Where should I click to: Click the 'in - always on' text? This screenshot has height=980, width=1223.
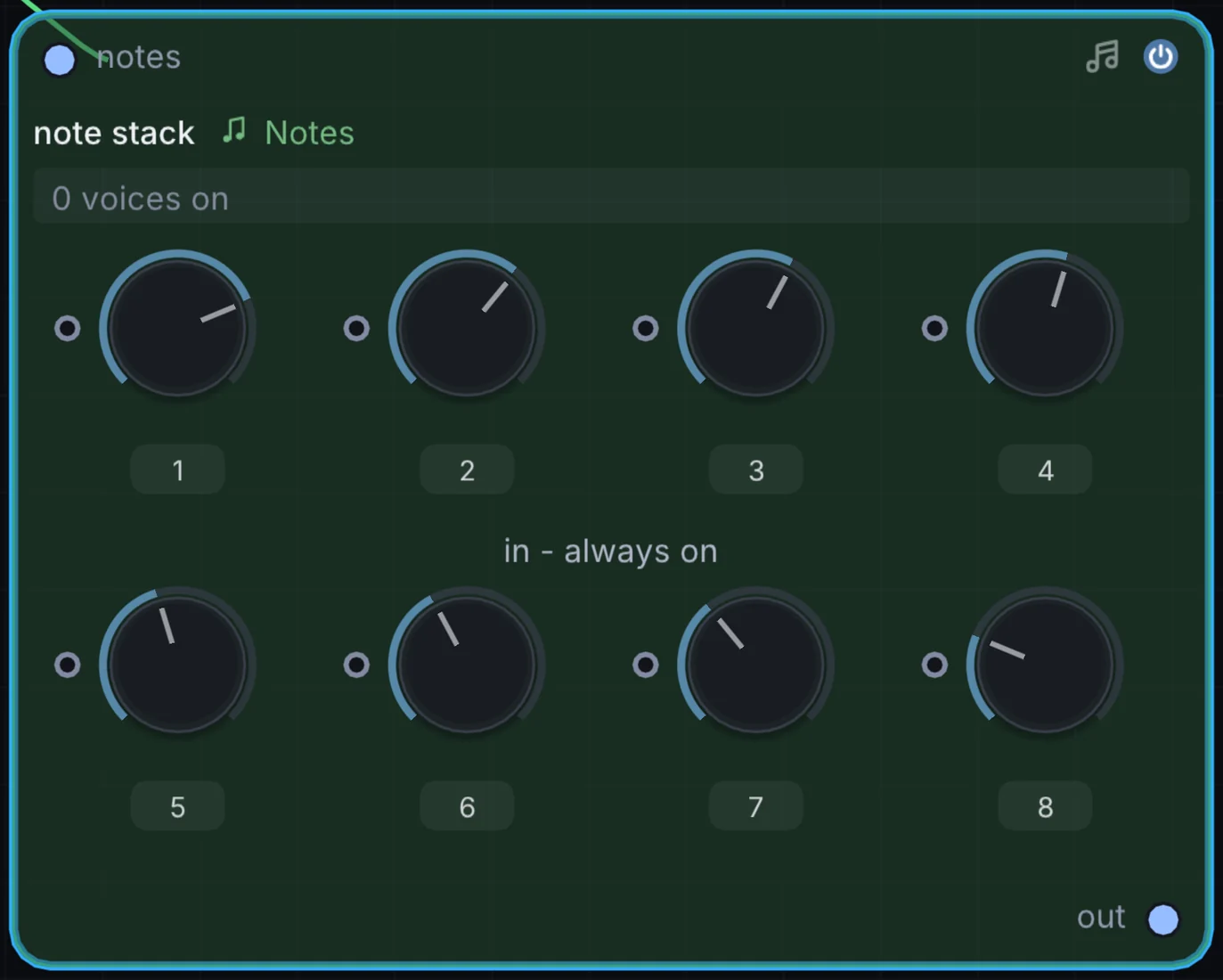coord(611,551)
